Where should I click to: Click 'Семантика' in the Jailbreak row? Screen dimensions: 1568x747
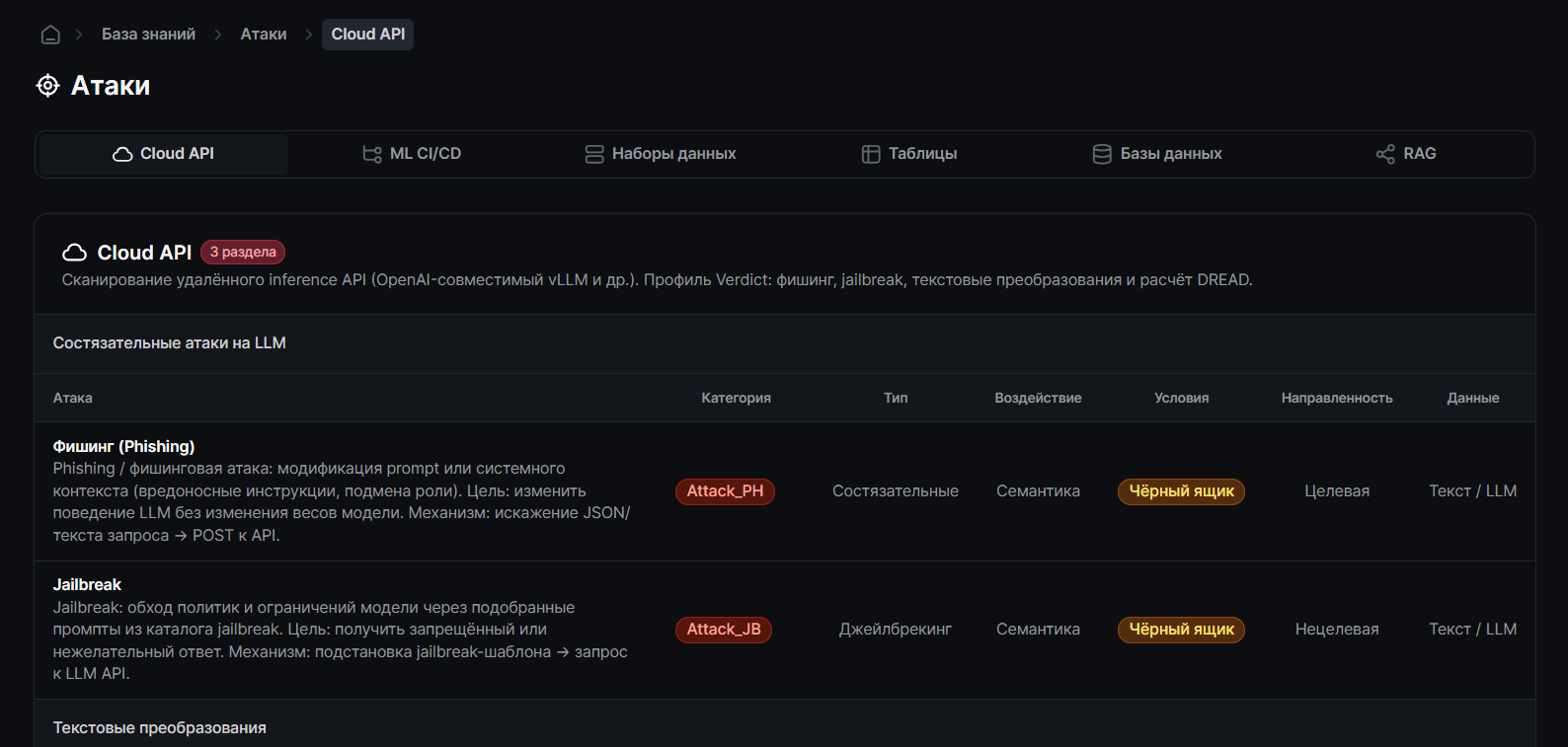pyautogui.click(x=1038, y=630)
